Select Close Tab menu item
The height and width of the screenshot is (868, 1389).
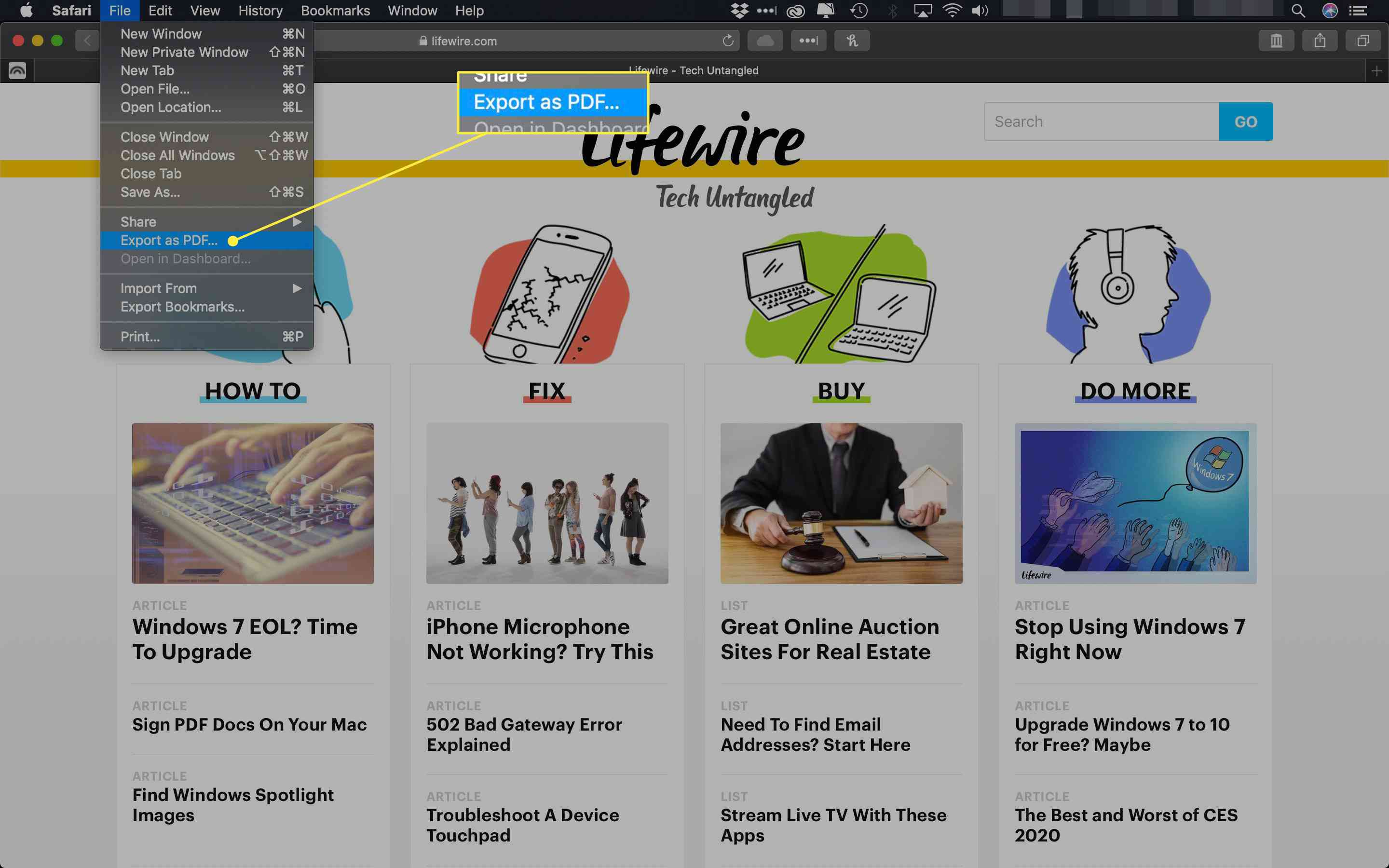coord(206,174)
